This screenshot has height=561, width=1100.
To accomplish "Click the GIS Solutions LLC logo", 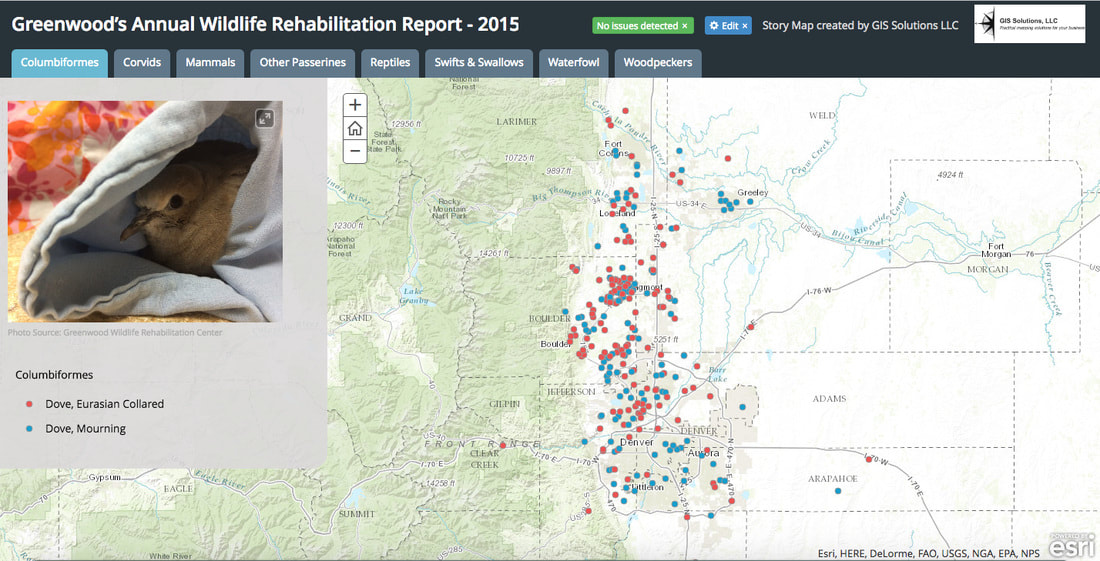I will coord(1030,24).
